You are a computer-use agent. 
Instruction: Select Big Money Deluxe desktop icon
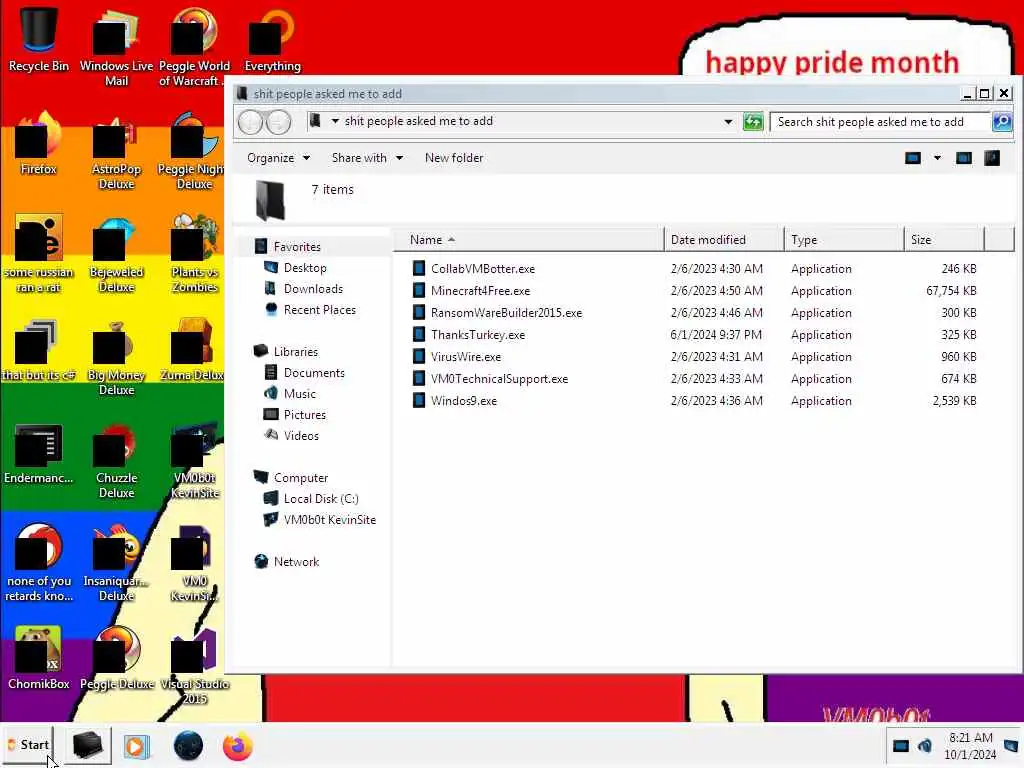[116, 358]
